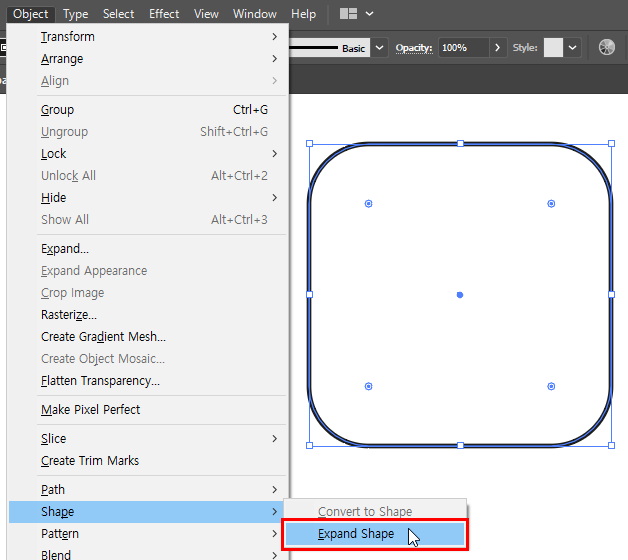Click Make Pixel Perfect

click(90, 410)
